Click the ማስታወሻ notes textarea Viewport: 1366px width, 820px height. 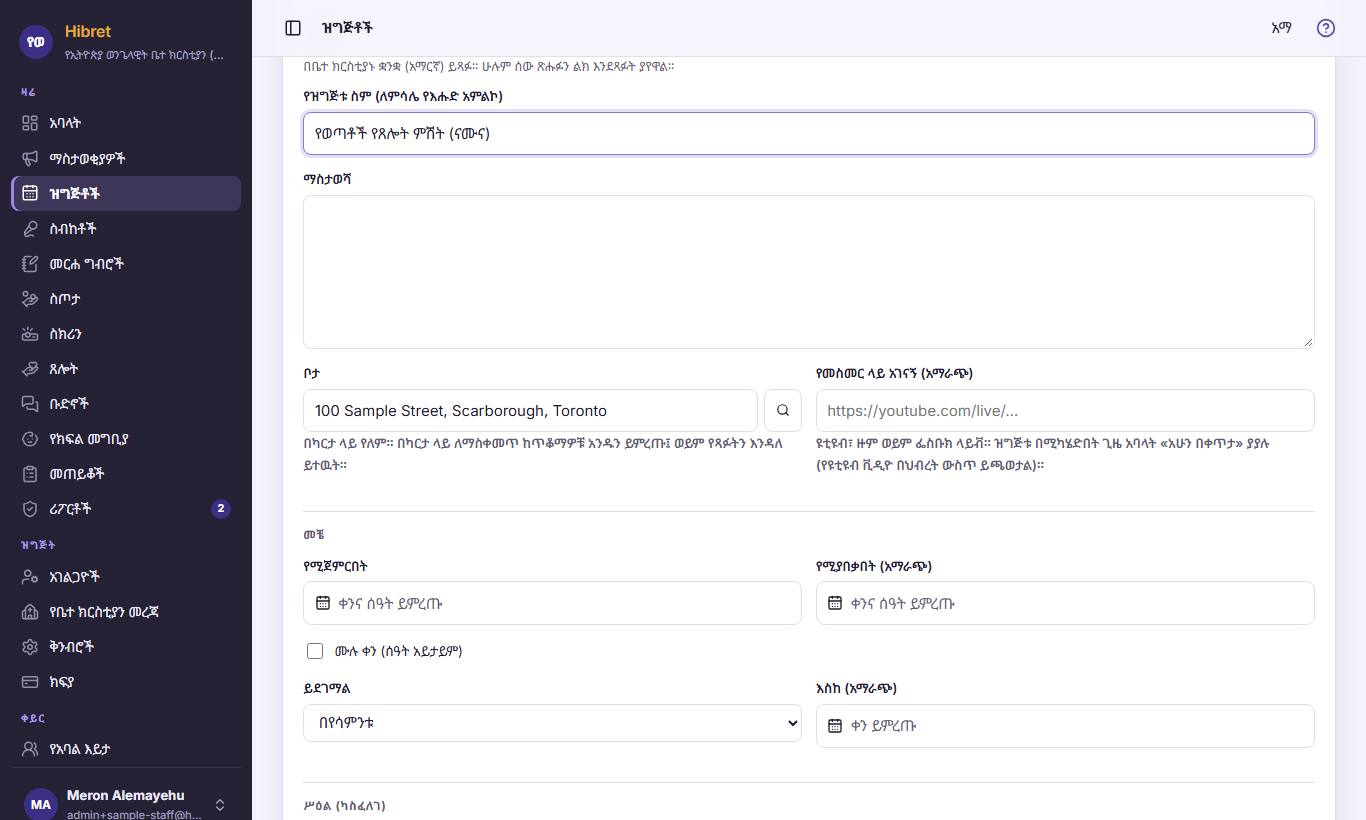(x=809, y=272)
